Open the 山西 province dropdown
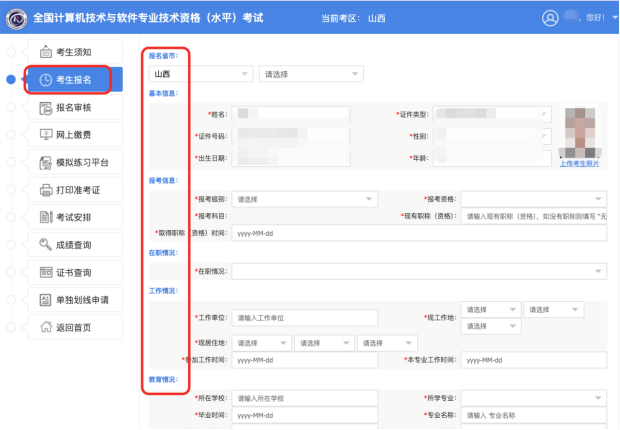Screen dimensions: 620x430 coord(201,74)
